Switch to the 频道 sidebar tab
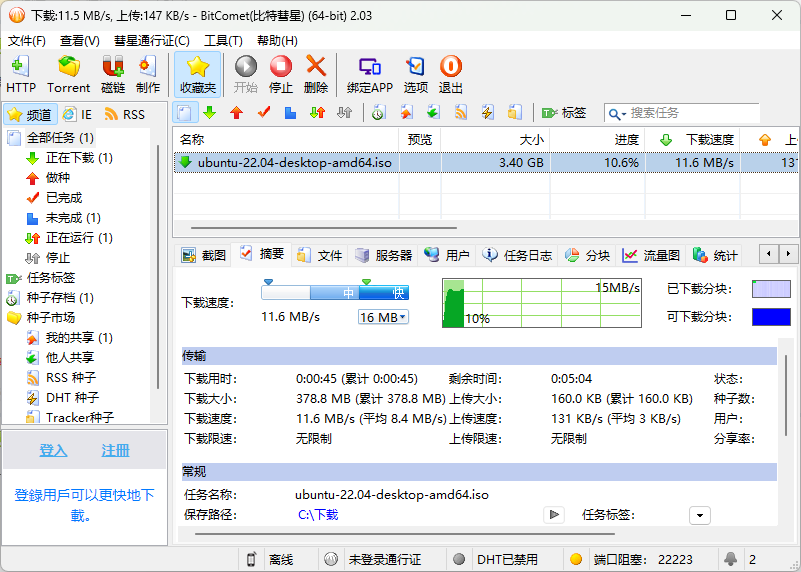 (x=31, y=114)
